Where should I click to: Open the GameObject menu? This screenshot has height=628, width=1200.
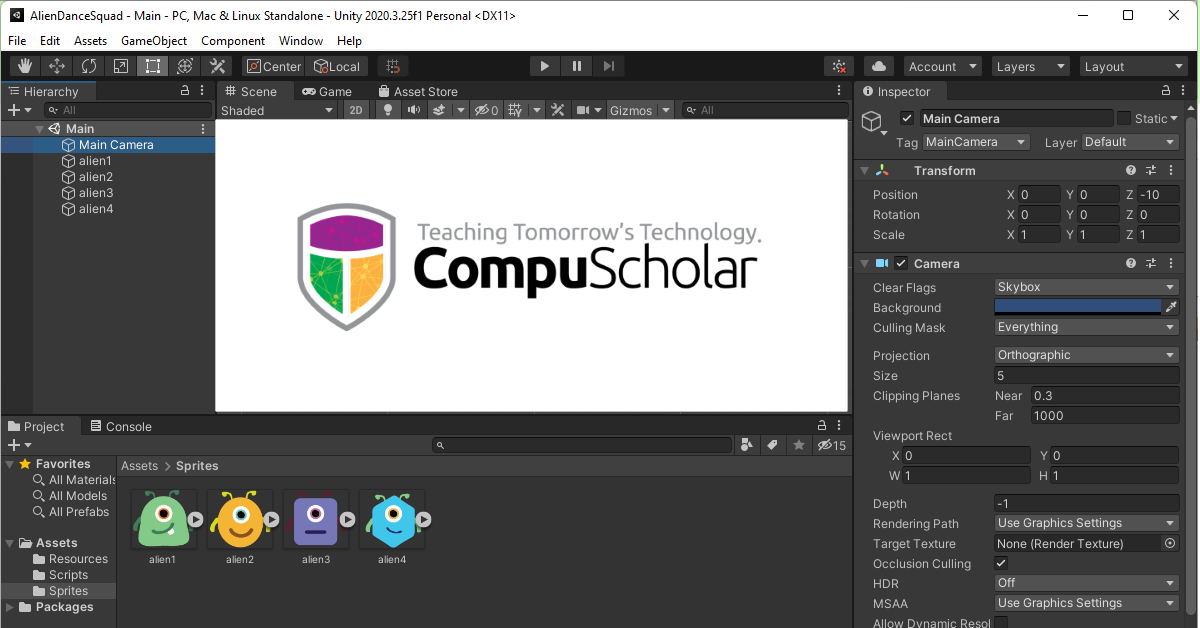(154, 41)
